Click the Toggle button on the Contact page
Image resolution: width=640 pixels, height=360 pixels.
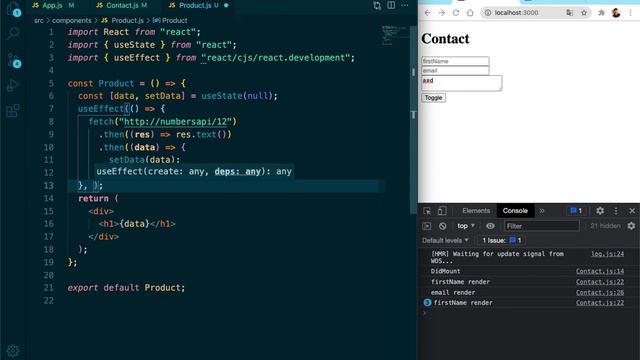(433, 98)
